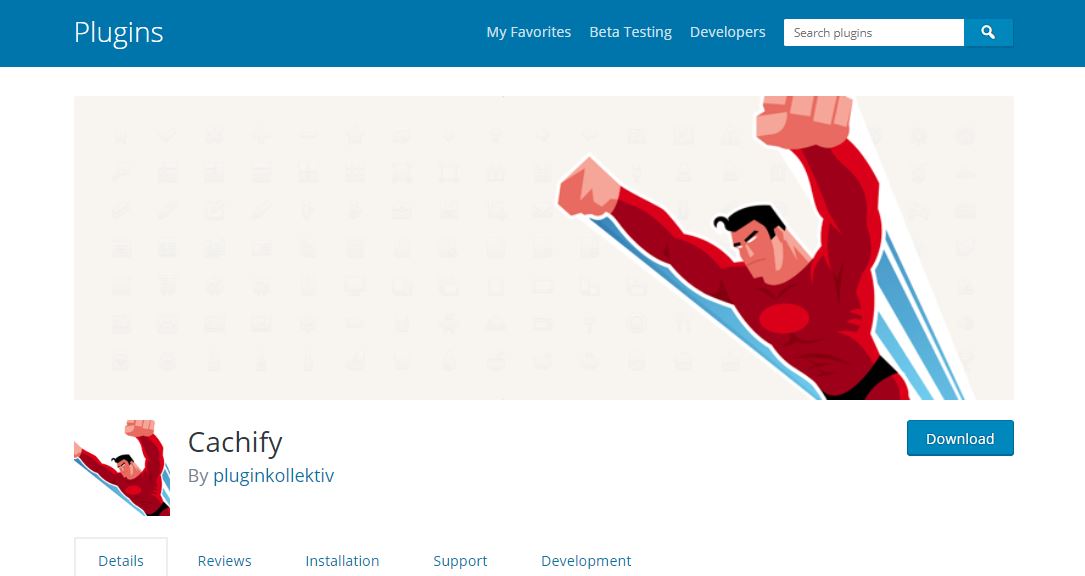Click the Cachify plugin title text

click(x=235, y=442)
